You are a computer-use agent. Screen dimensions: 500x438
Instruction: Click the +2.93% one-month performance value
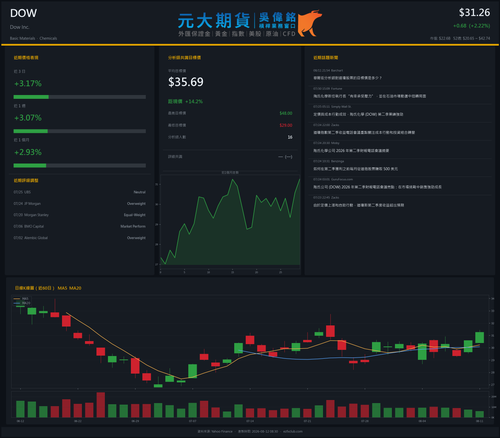pos(28,152)
